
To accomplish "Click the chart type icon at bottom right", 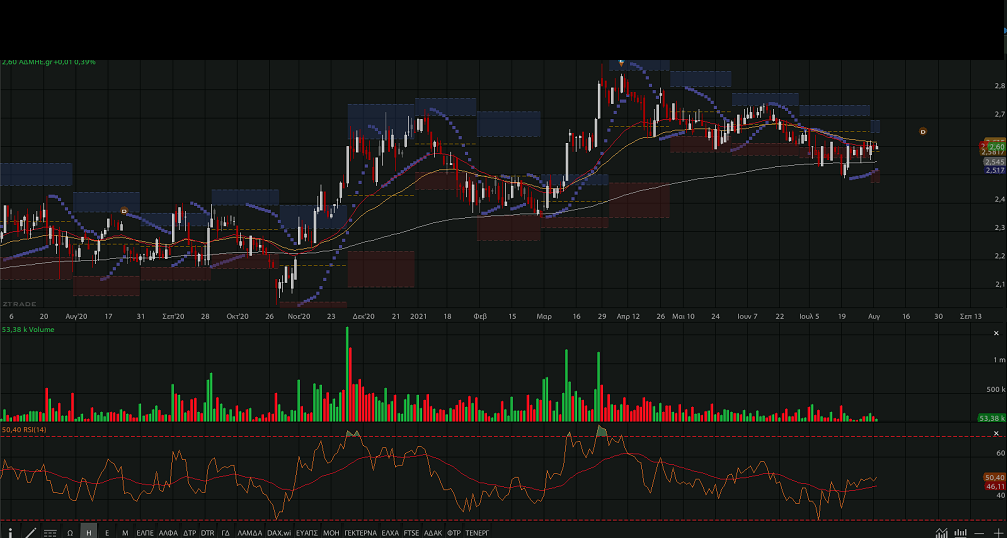I will pyautogui.click(x=942, y=533).
